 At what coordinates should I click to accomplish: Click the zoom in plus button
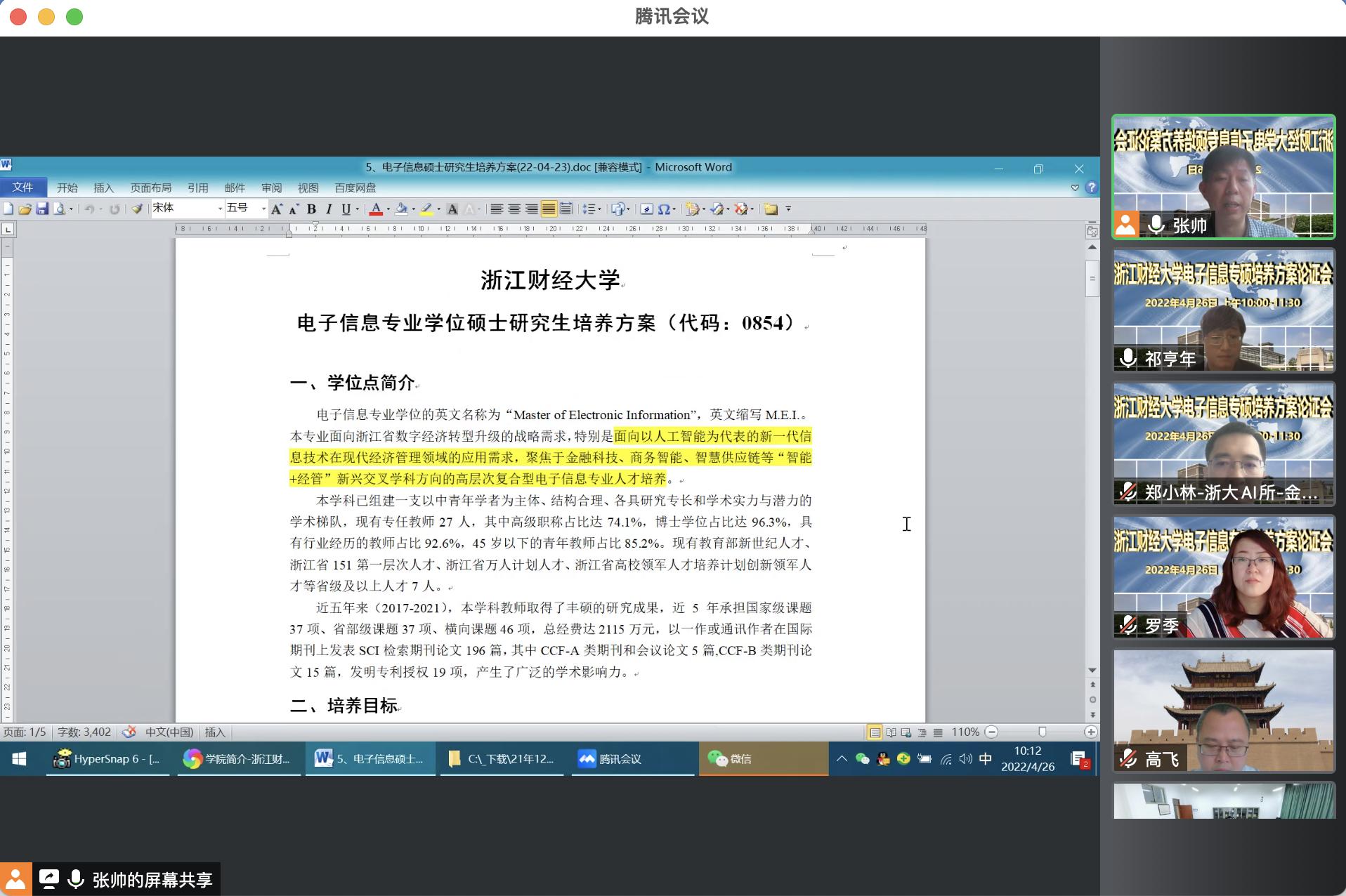point(1090,732)
